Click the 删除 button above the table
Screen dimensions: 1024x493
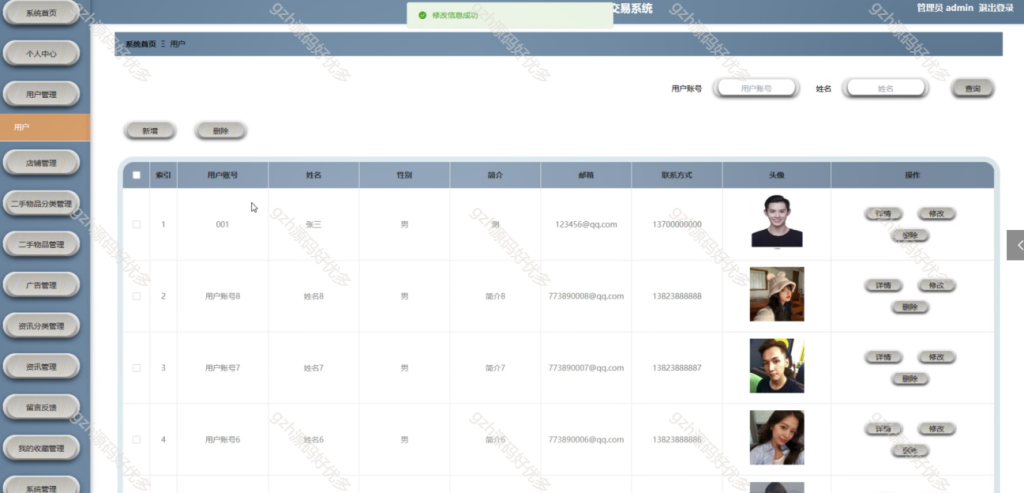click(221, 131)
